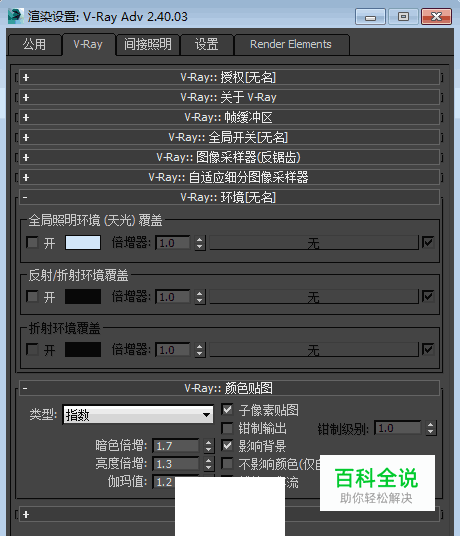This screenshot has height=536, width=460.
Task: Toggle the 折射环境覆盖 map enable checkbox
Action: (428, 349)
